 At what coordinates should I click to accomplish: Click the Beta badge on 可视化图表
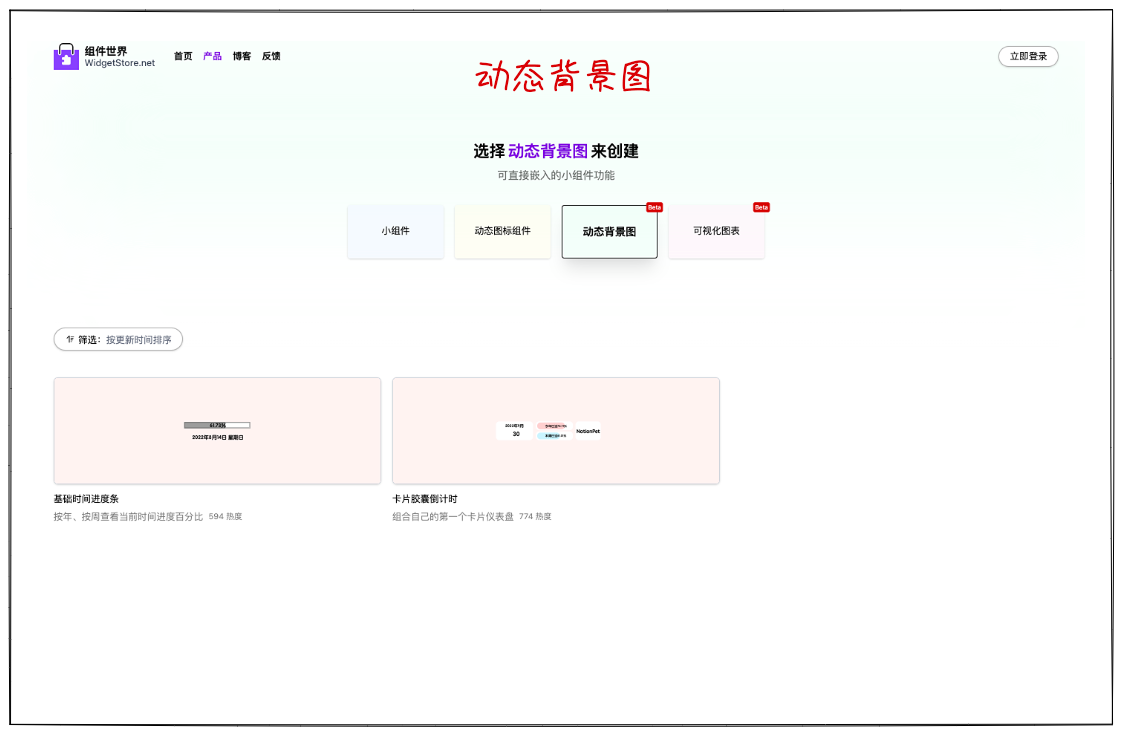click(x=761, y=207)
